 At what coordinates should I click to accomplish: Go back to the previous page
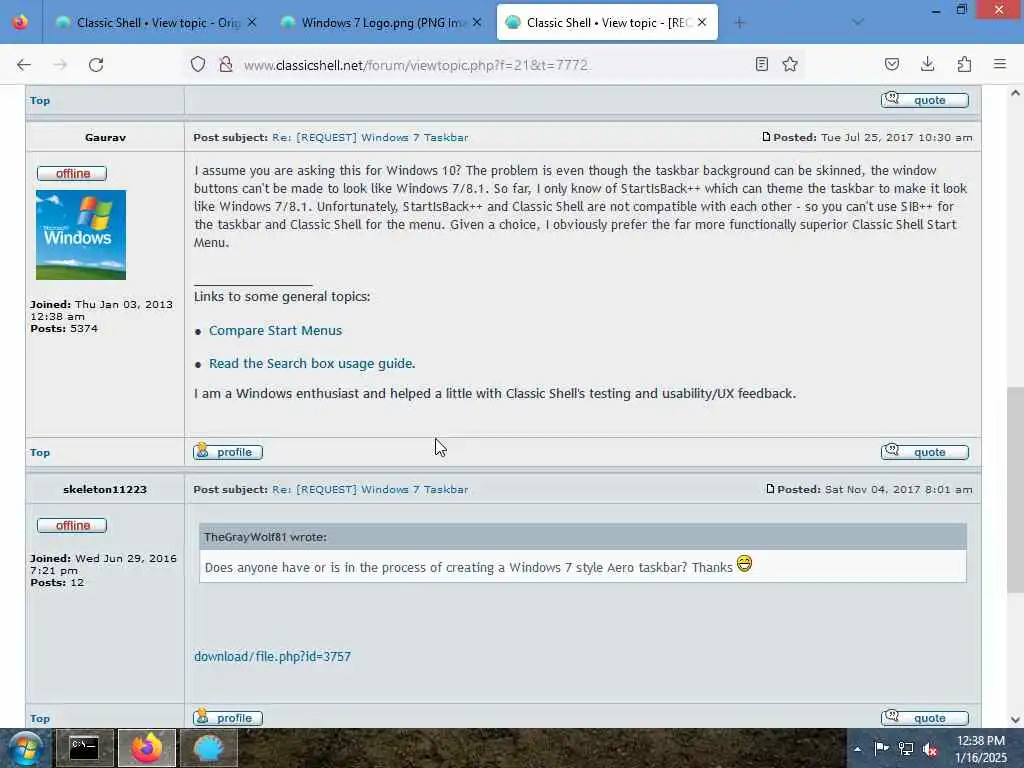point(24,65)
